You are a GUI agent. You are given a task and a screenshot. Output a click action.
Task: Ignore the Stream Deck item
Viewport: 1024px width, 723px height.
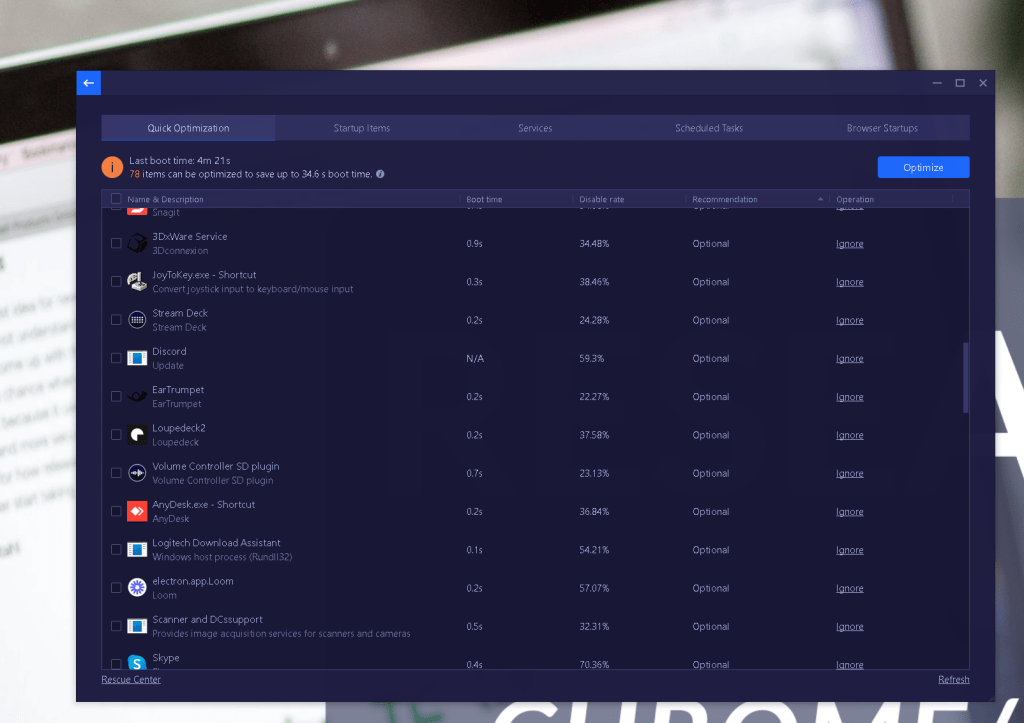click(x=850, y=320)
